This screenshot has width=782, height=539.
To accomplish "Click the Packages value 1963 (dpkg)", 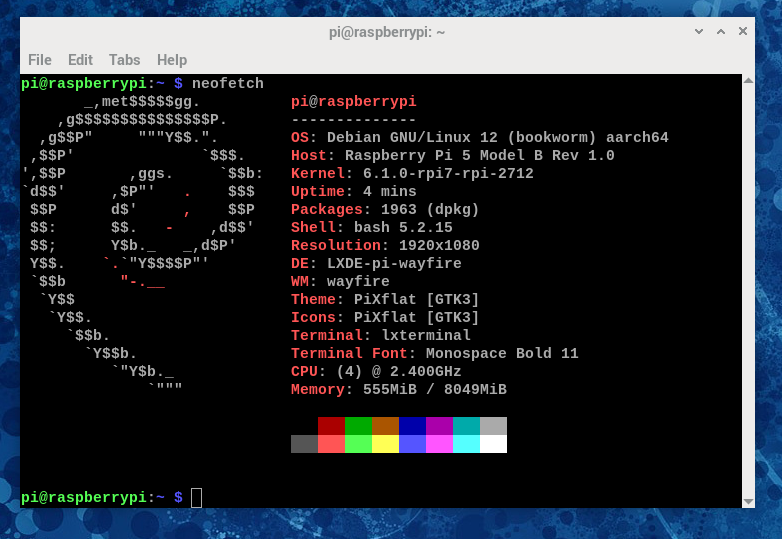I will pos(430,209).
